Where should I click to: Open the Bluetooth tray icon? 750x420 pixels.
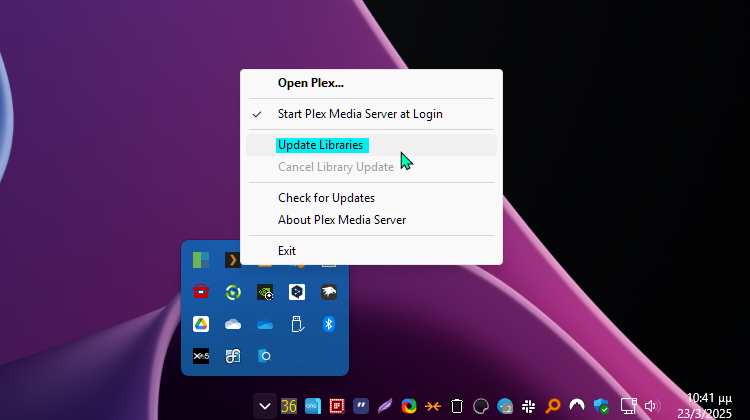(x=329, y=324)
